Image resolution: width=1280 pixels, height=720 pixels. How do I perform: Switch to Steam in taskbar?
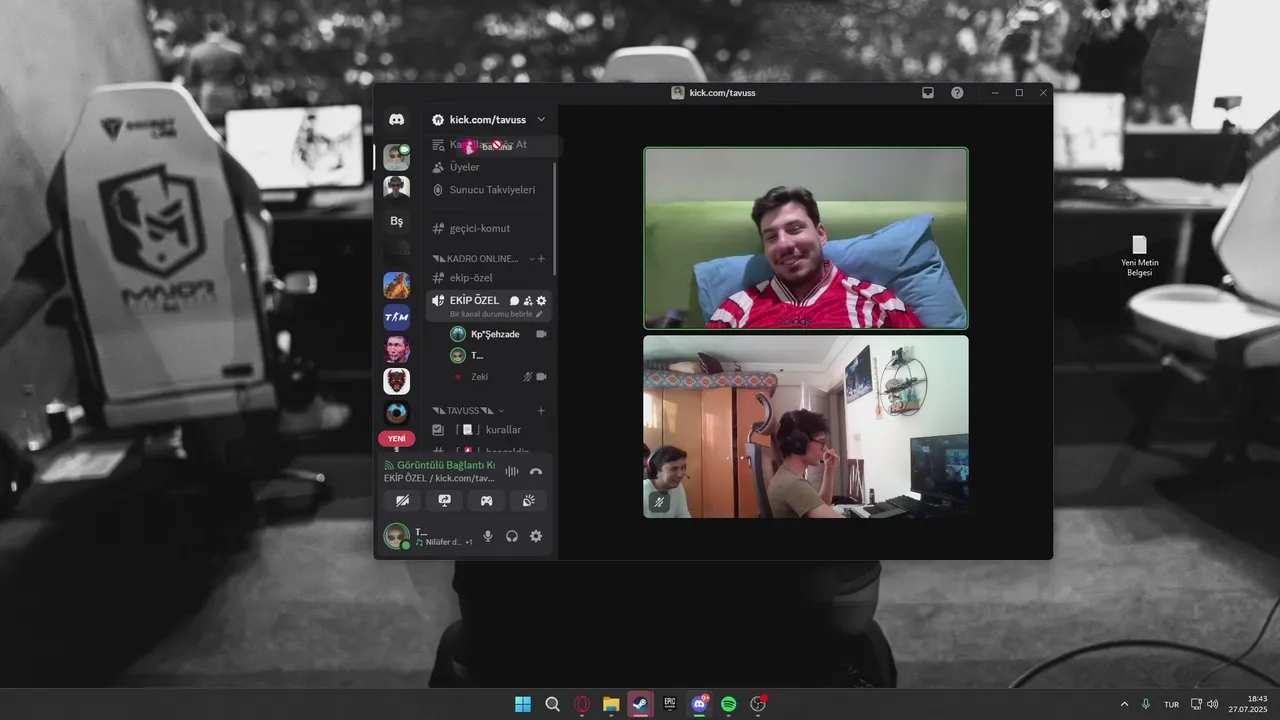coord(640,704)
